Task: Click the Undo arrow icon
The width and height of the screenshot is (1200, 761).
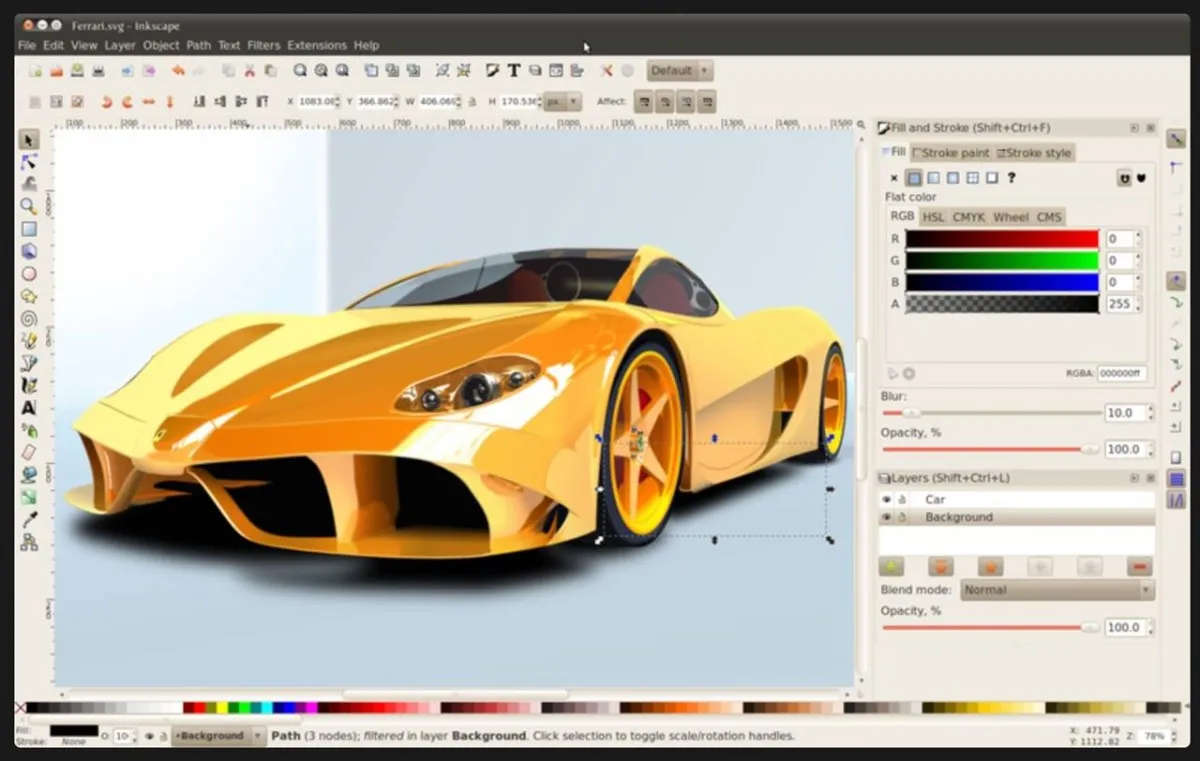Action: [x=178, y=71]
